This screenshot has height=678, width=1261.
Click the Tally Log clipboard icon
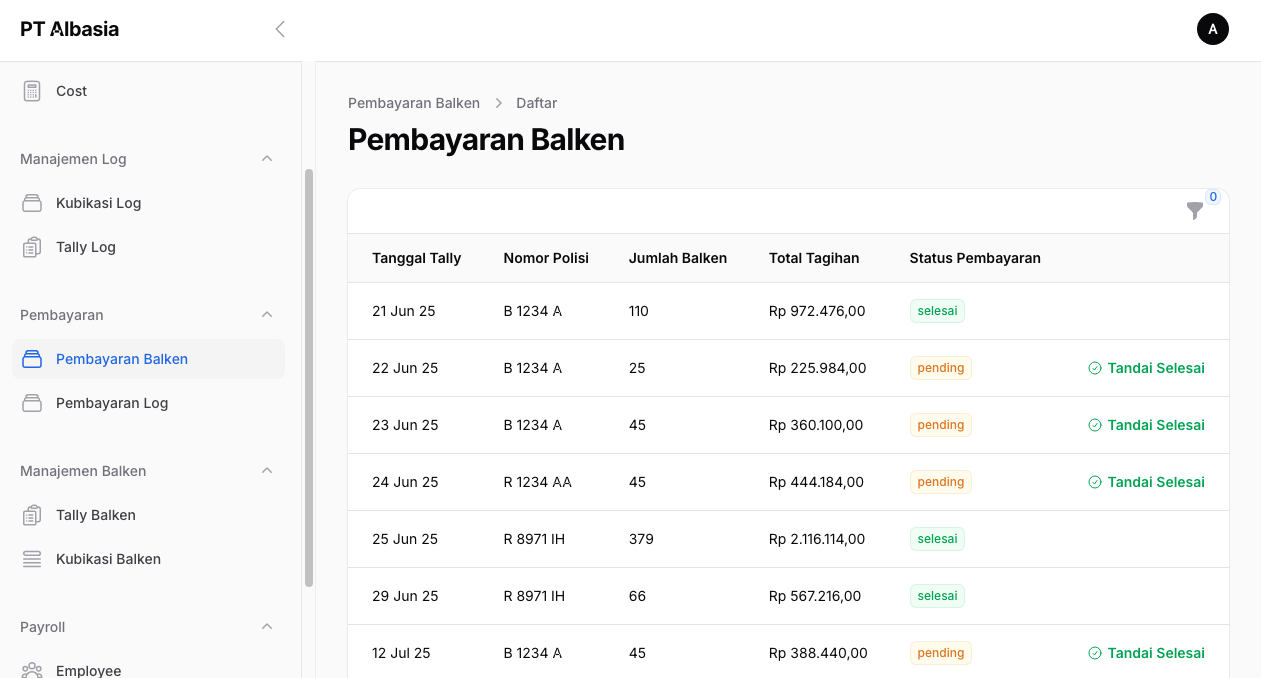(x=32, y=247)
